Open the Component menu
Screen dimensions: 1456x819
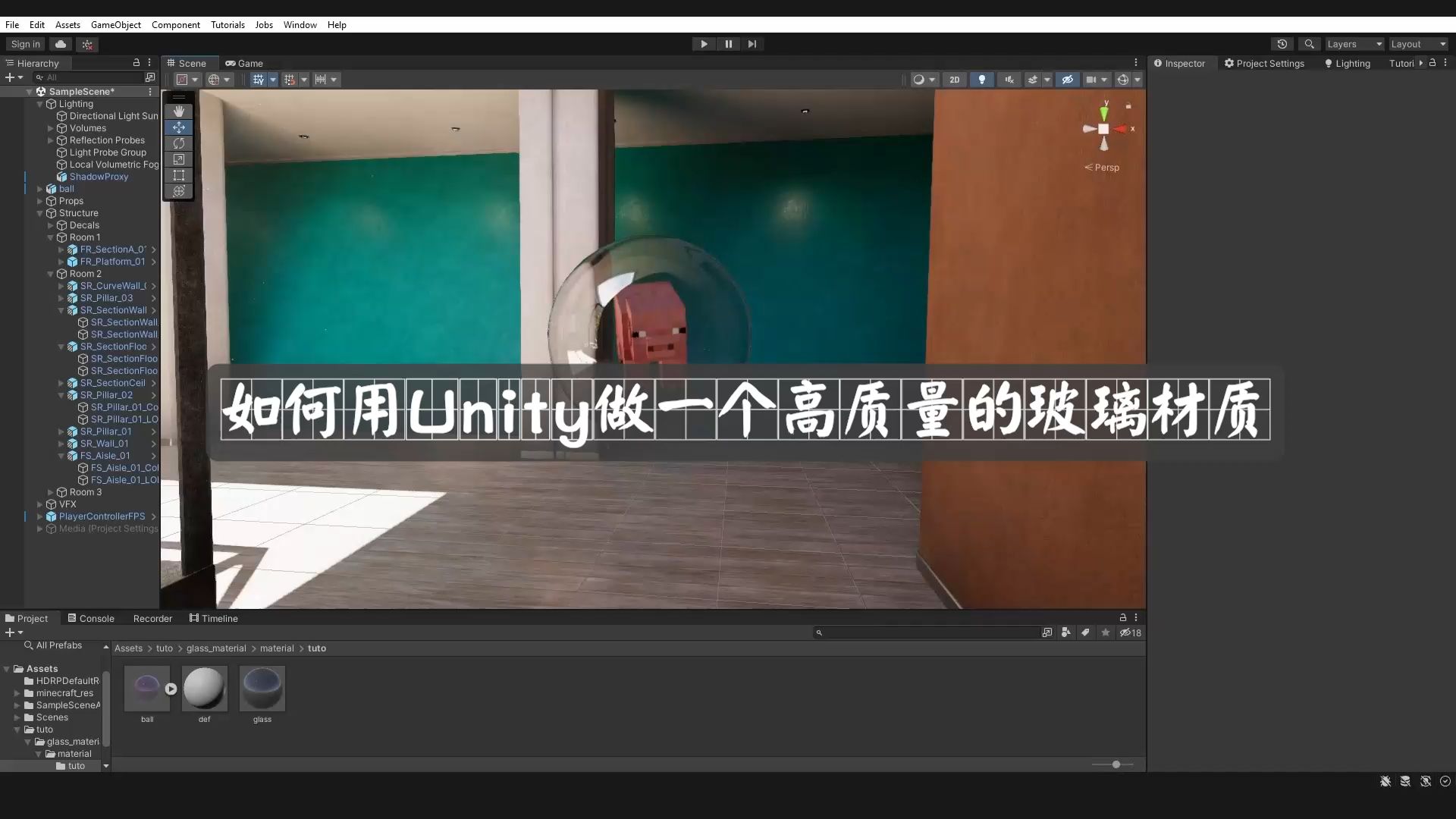[x=176, y=25]
